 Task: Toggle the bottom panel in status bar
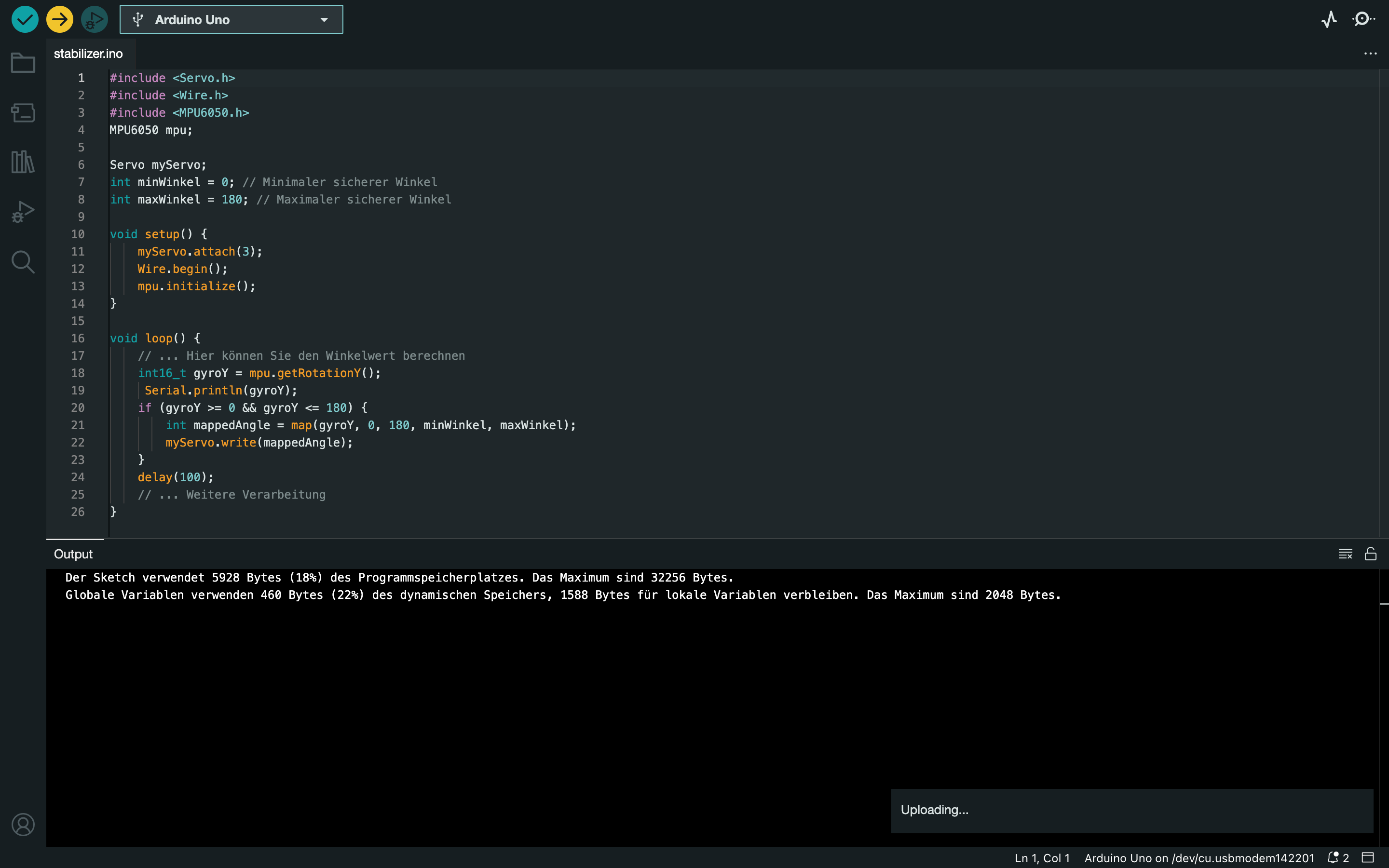pyautogui.click(x=1368, y=858)
